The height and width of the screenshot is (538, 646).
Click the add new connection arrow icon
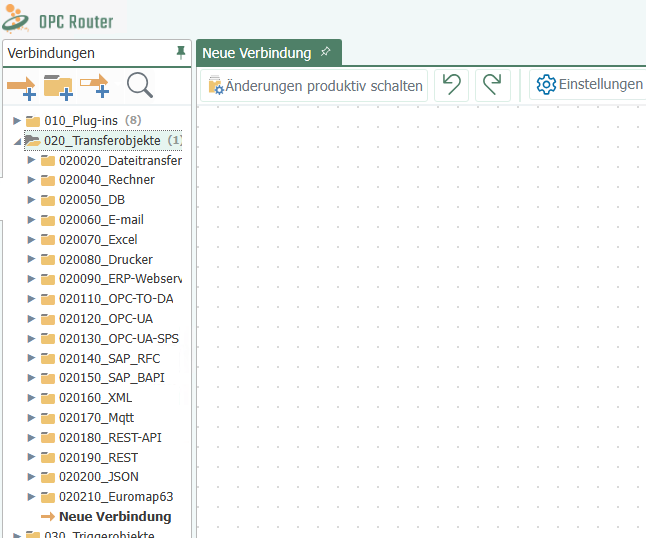pos(21,87)
